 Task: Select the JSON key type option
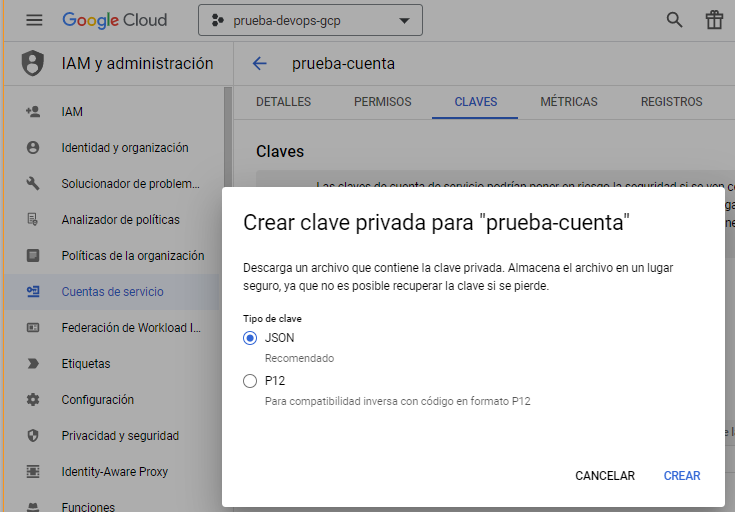(x=250, y=338)
